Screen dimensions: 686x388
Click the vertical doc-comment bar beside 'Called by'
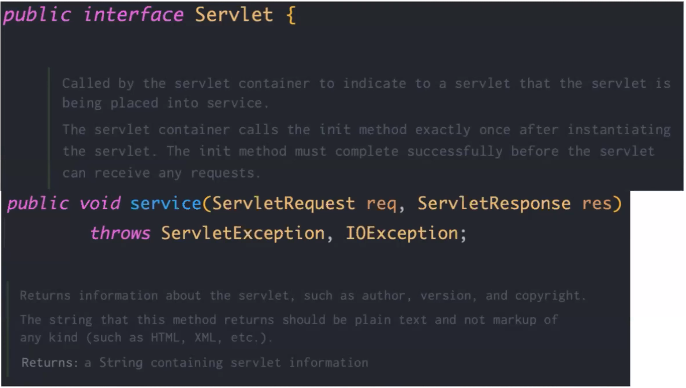49,129
